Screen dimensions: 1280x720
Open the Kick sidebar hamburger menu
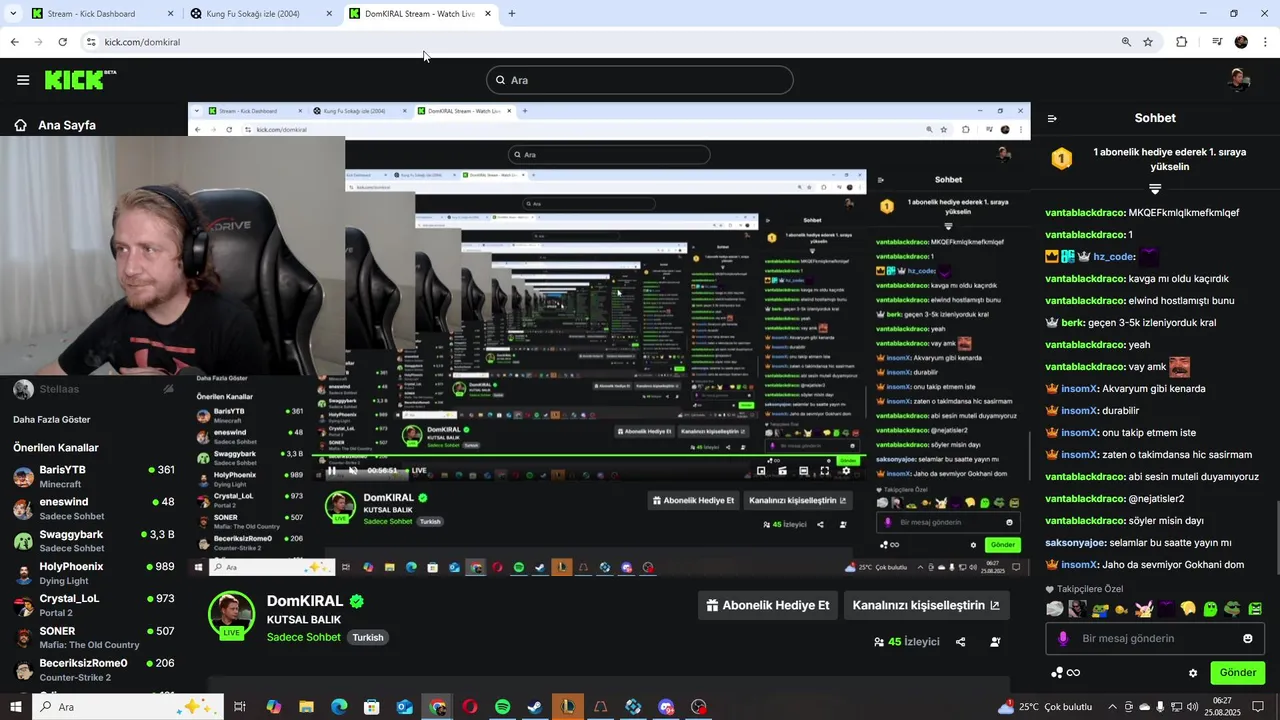[22, 80]
